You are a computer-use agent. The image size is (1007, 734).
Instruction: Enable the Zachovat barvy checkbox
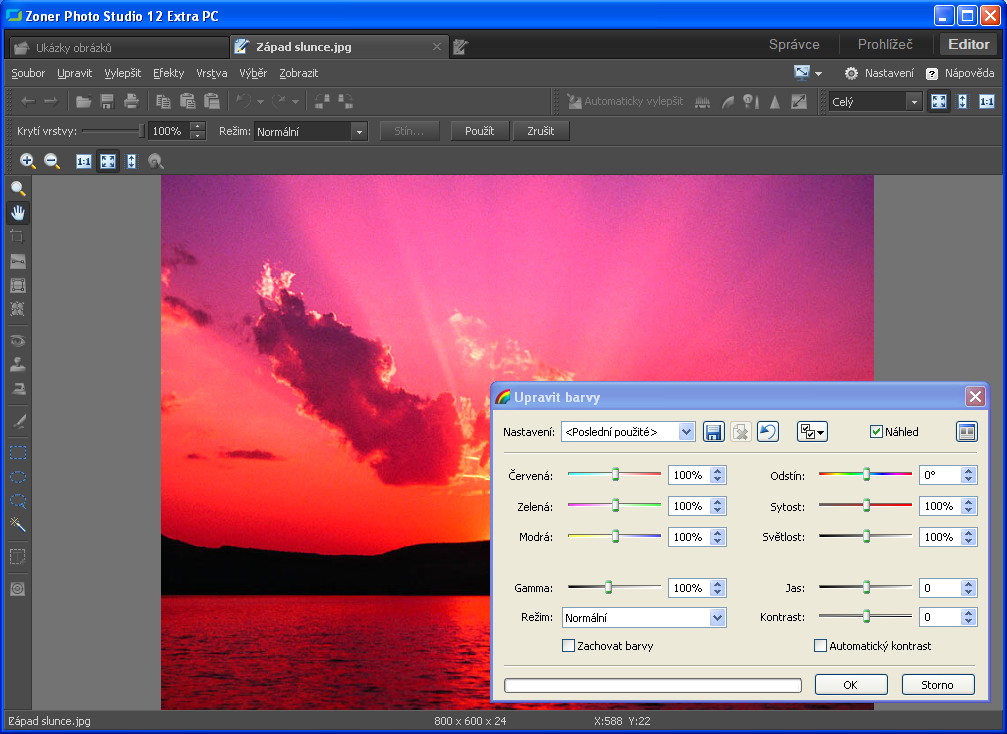569,646
